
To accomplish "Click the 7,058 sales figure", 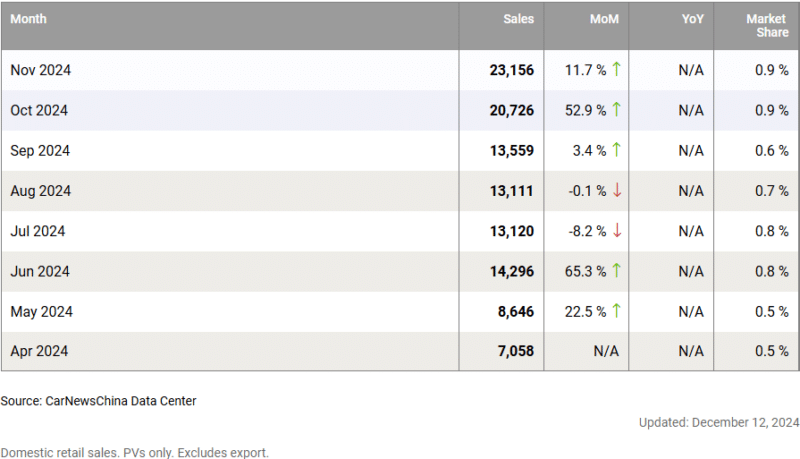I will 516,351.
